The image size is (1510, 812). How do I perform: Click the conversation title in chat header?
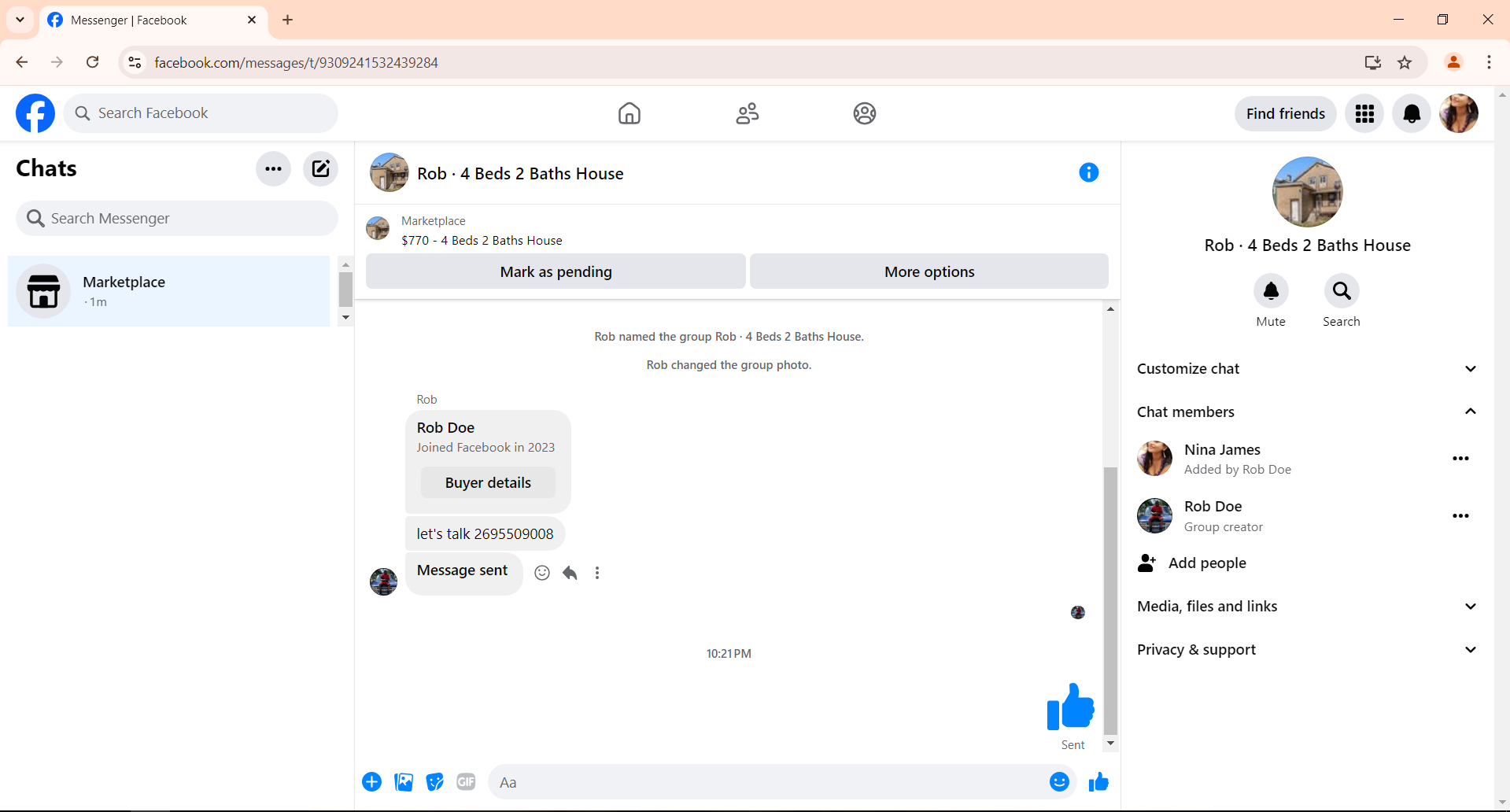520,174
